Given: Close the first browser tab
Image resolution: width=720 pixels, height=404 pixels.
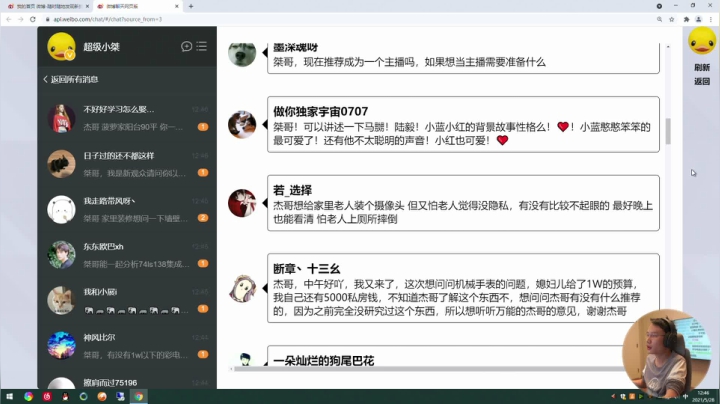Looking at the screenshot, I should tap(87, 6).
